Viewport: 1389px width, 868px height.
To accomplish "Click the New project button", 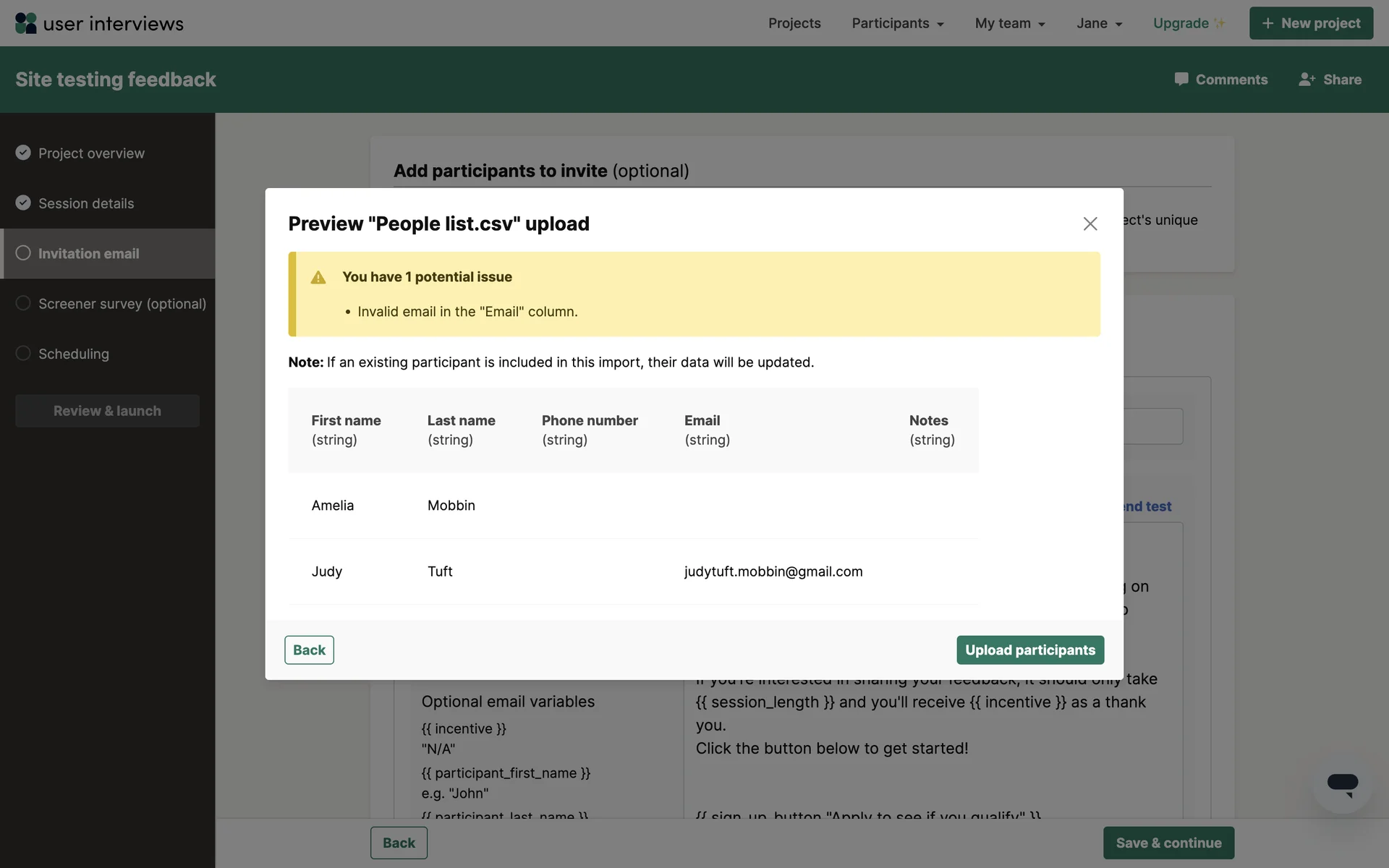I will tap(1311, 23).
